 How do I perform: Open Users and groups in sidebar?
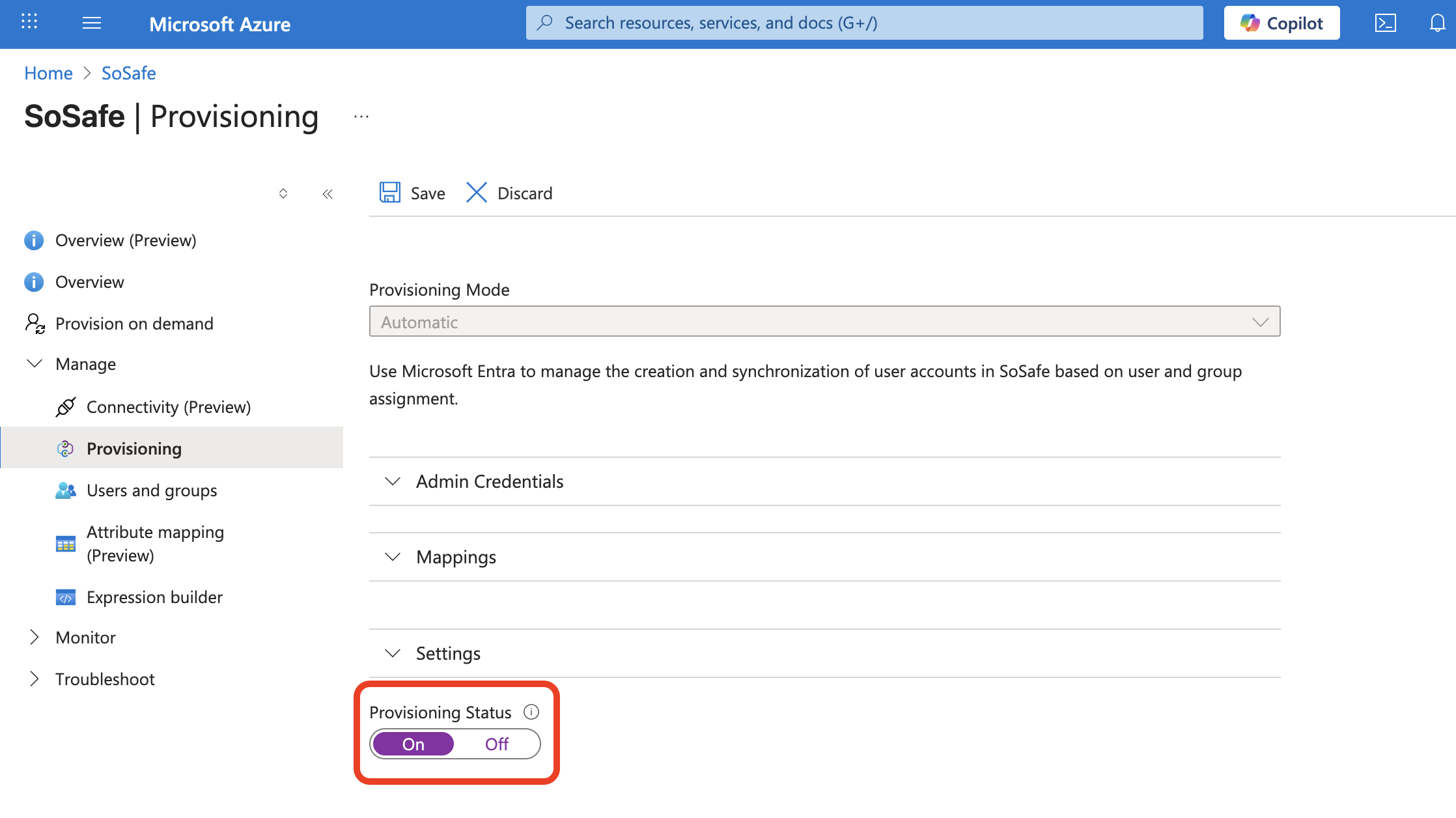[x=152, y=490]
